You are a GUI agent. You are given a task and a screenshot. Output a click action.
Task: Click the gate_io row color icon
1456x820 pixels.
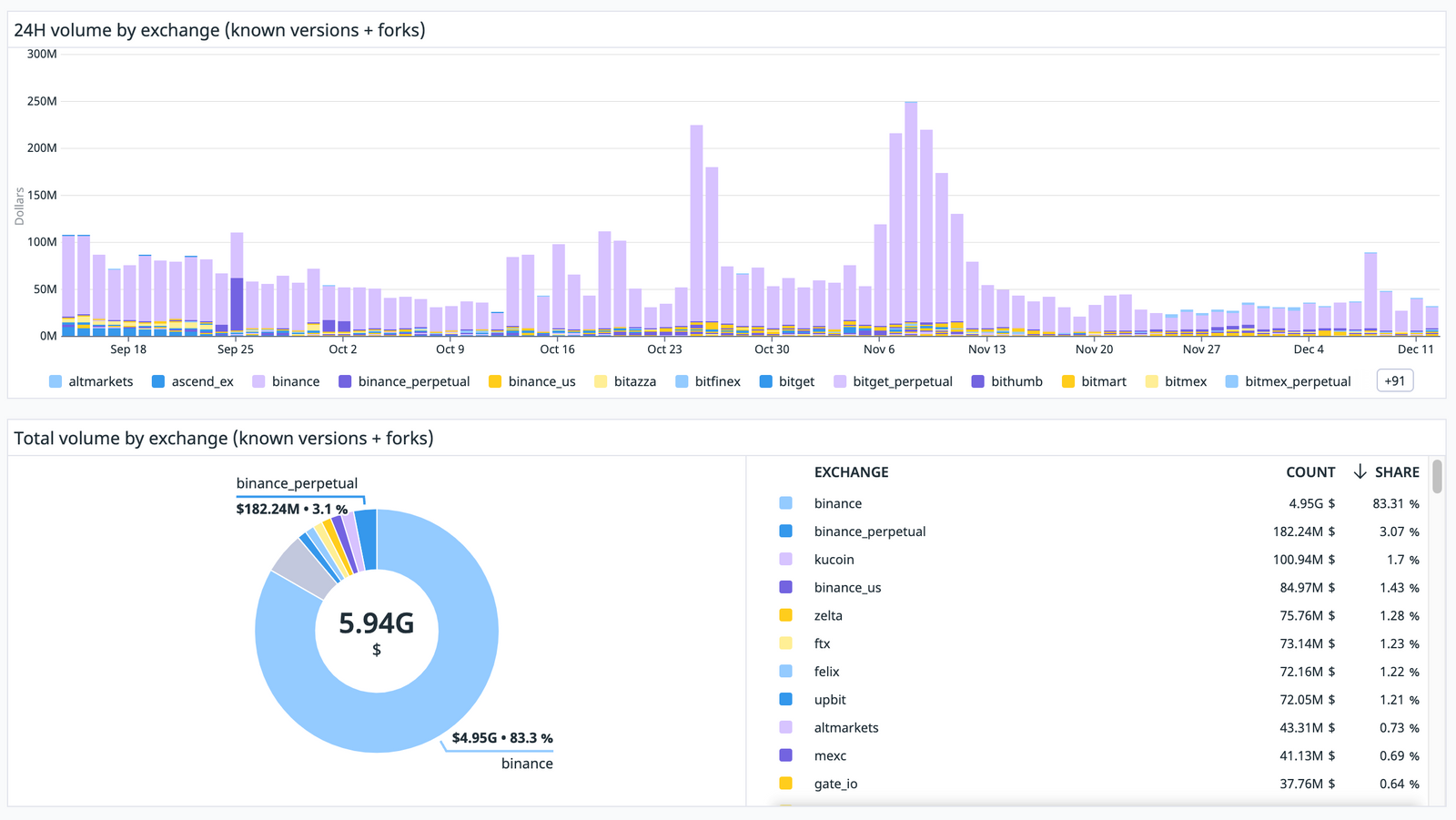pyautogui.click(x=785, y=784)
